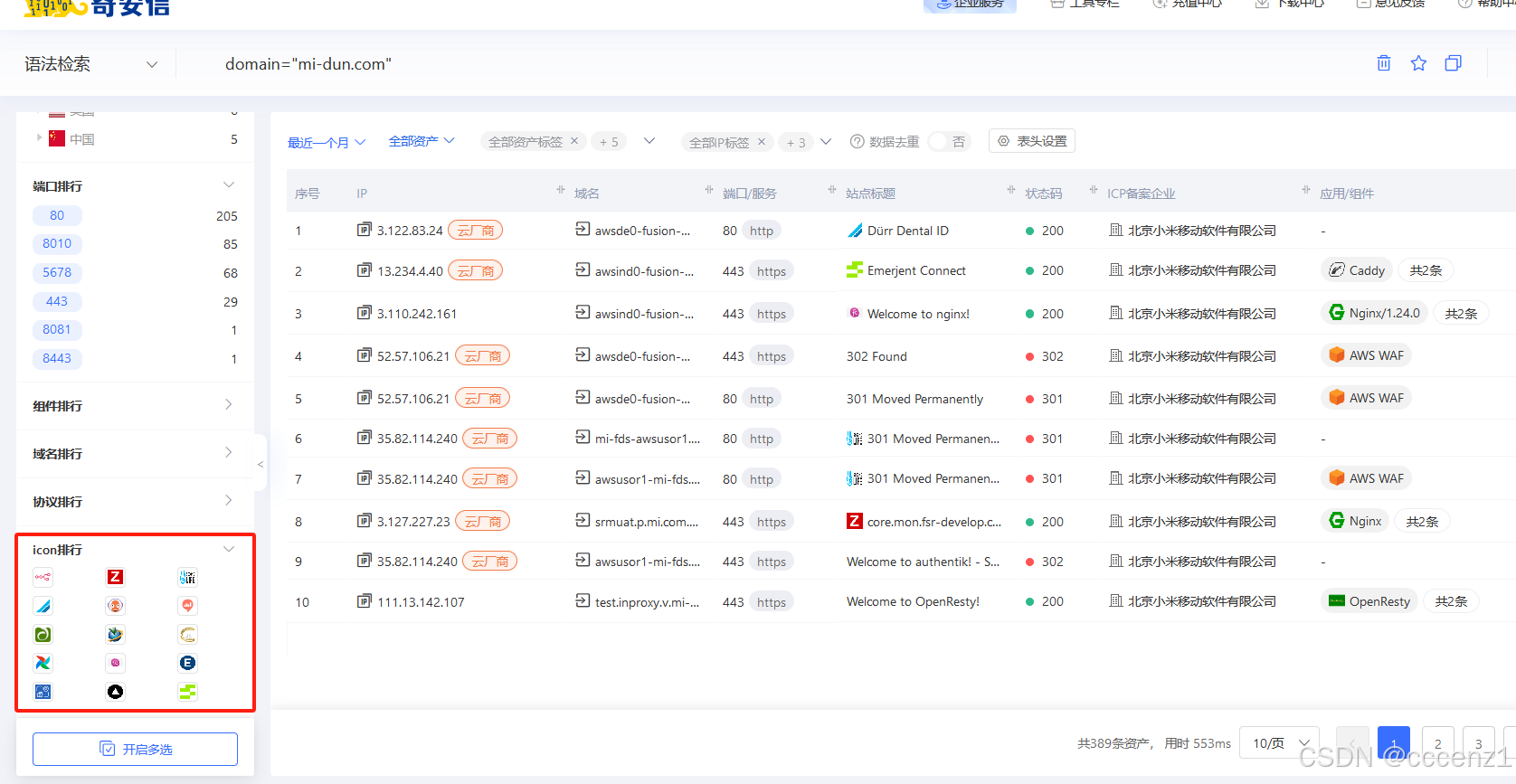Expand the 协议排行 section
The image size is (1516, 784).
click(229, 501)
